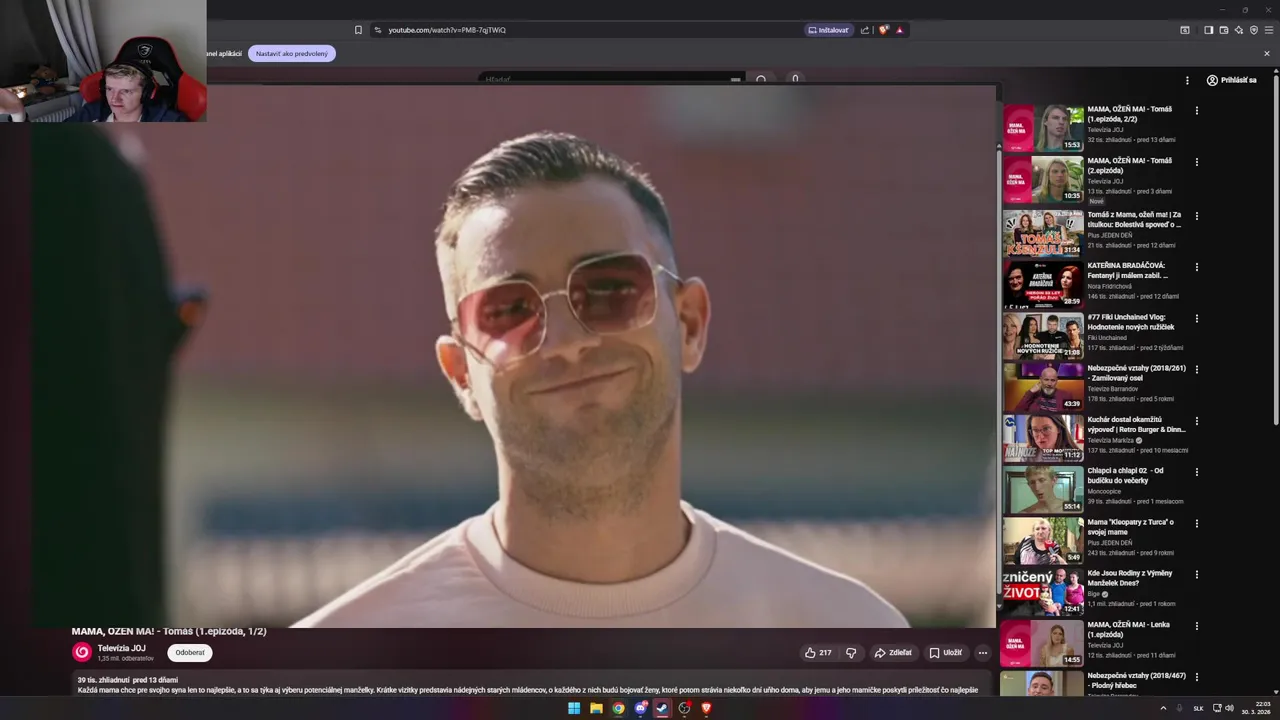Image resolution: width=1280 pixels, height=720 pixels.
Task: Open options for MAMA, OŽEŇ MA! - Lenka video
Action: tap(1196, 626)
